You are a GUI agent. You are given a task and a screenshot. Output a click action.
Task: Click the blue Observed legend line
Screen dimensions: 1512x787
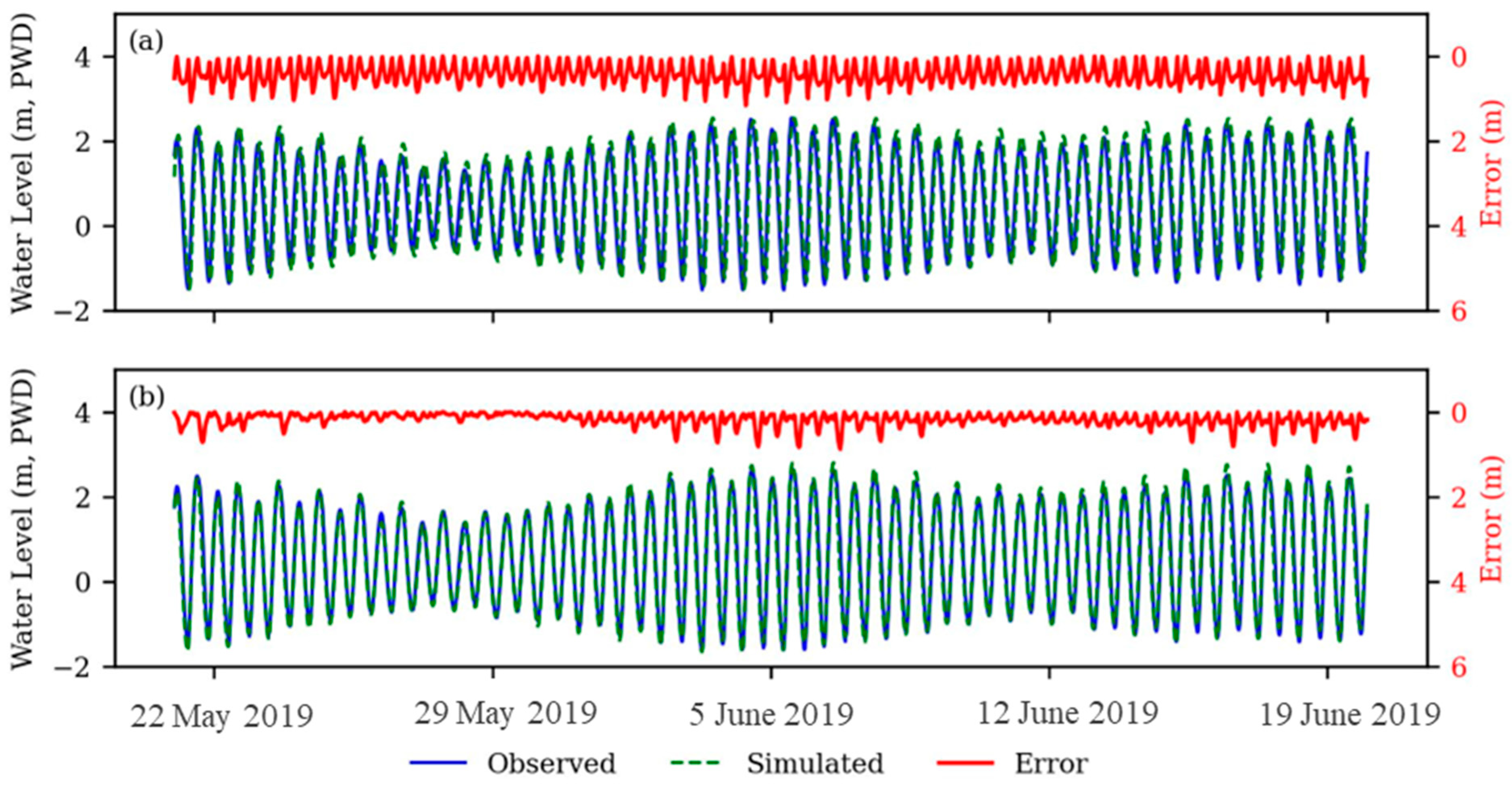(x=438, y=763)
